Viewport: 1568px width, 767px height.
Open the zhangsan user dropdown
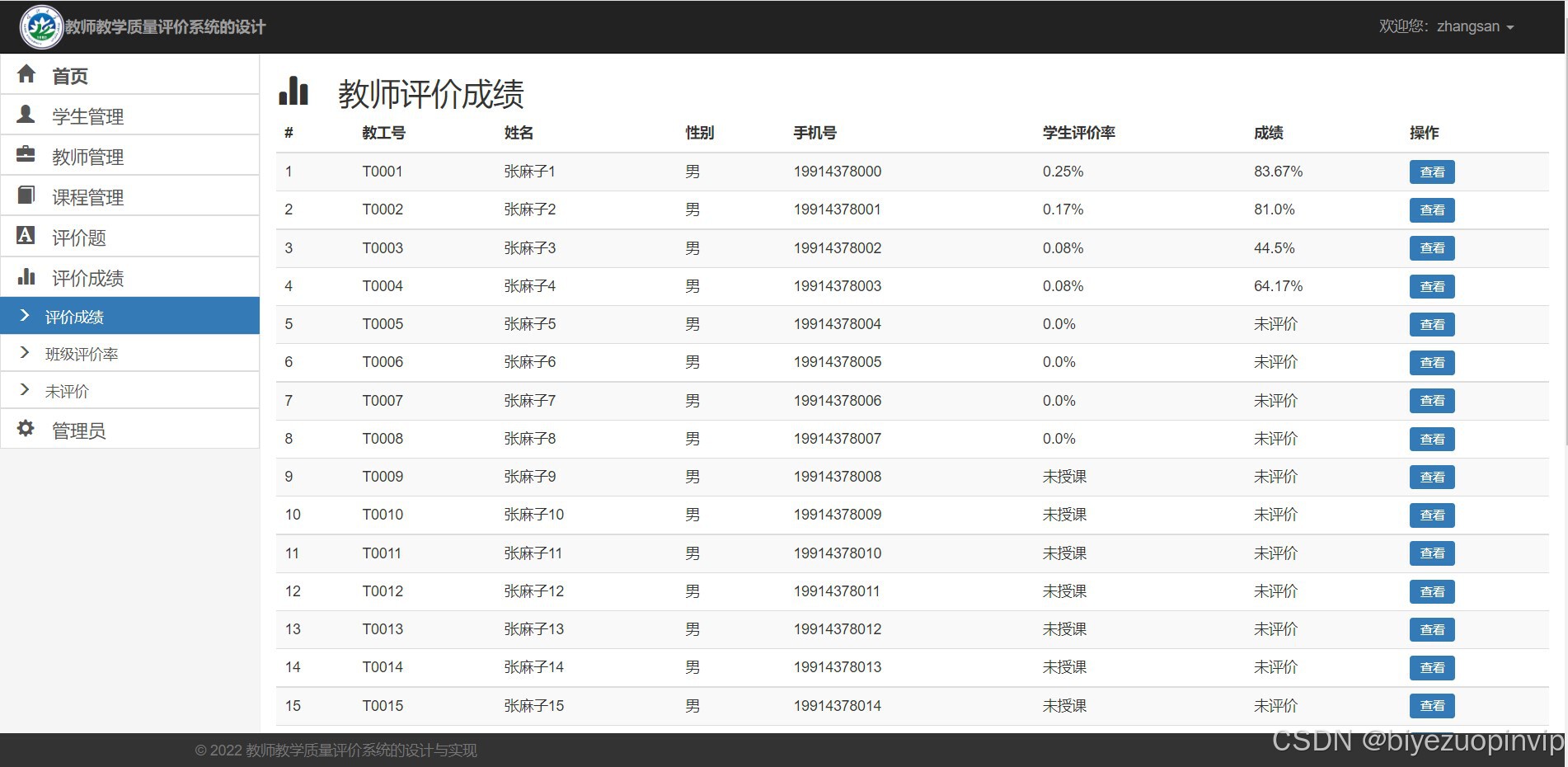point(1447,26)
